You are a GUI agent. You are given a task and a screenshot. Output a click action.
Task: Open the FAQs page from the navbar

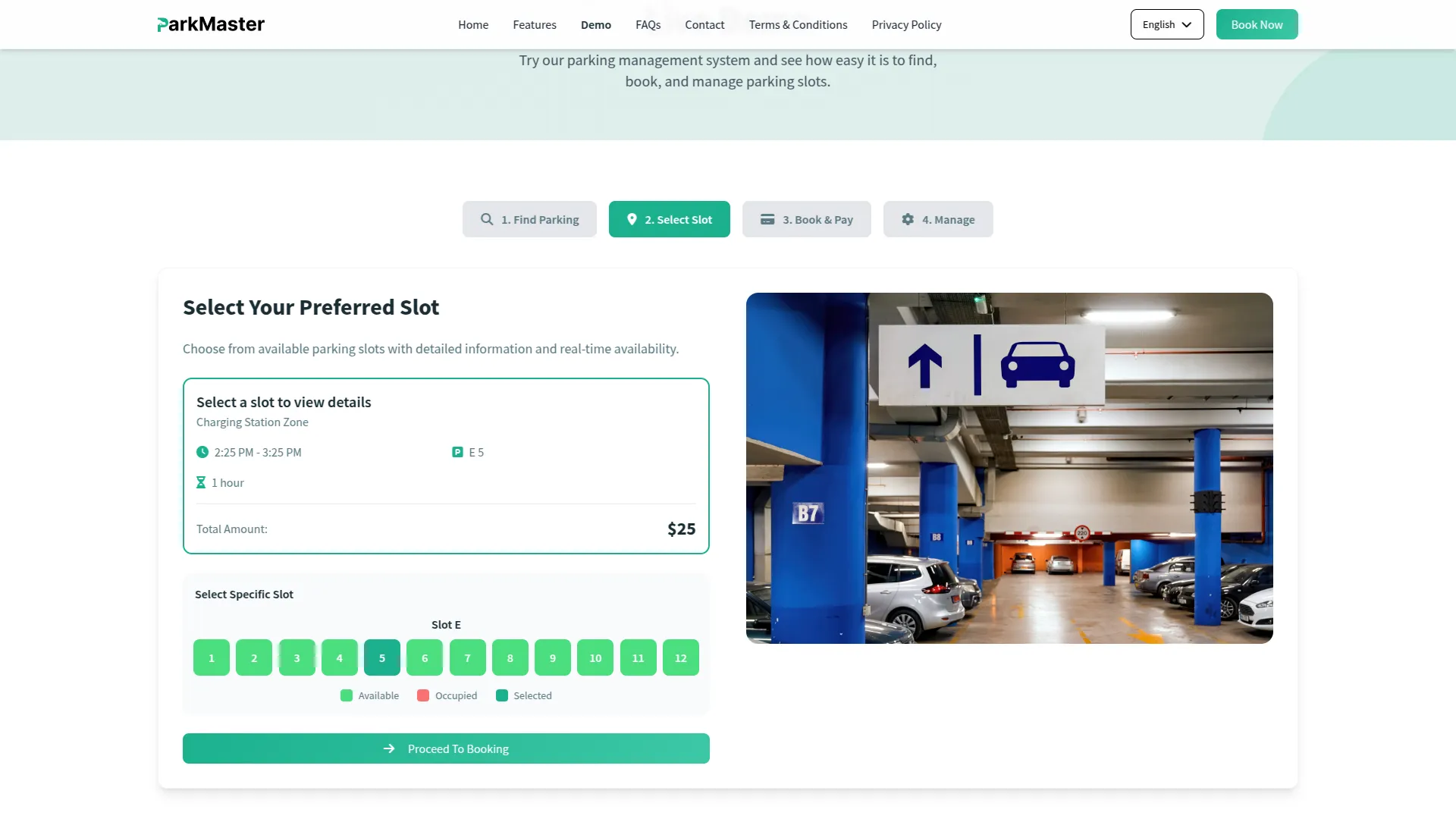click(648, 24)
